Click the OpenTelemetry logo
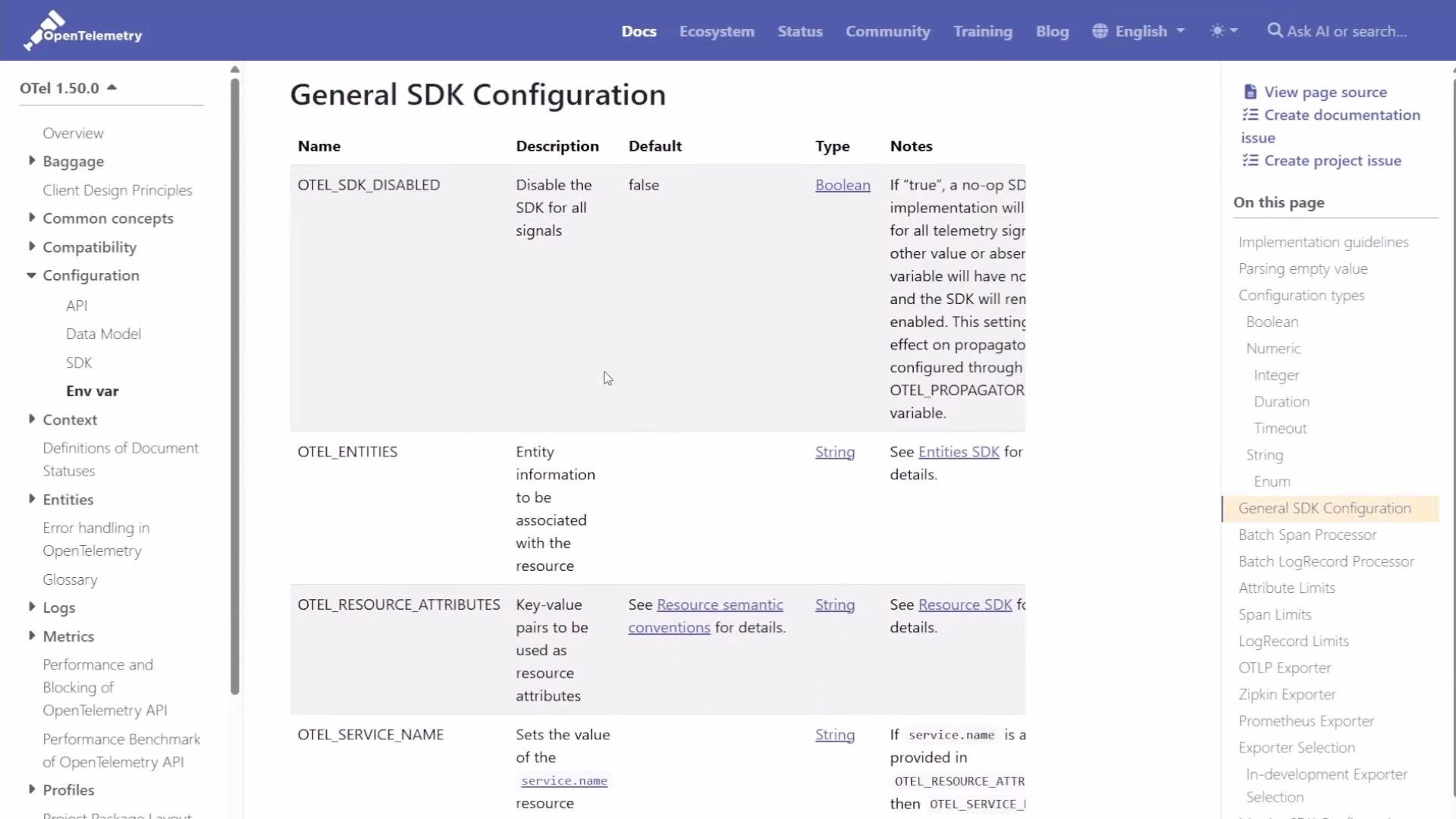Image resolution: width=1456 pixels, height=819 pixels. [82, 30]
